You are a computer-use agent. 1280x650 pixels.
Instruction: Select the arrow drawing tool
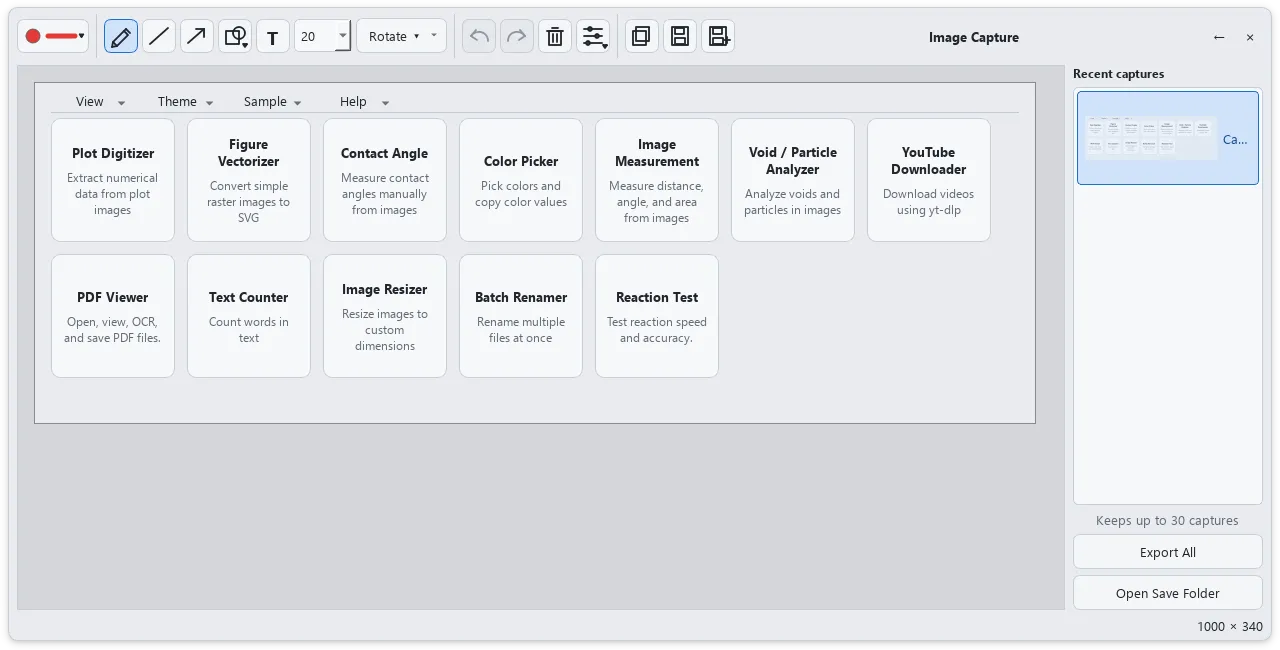[x=197, y=37]
